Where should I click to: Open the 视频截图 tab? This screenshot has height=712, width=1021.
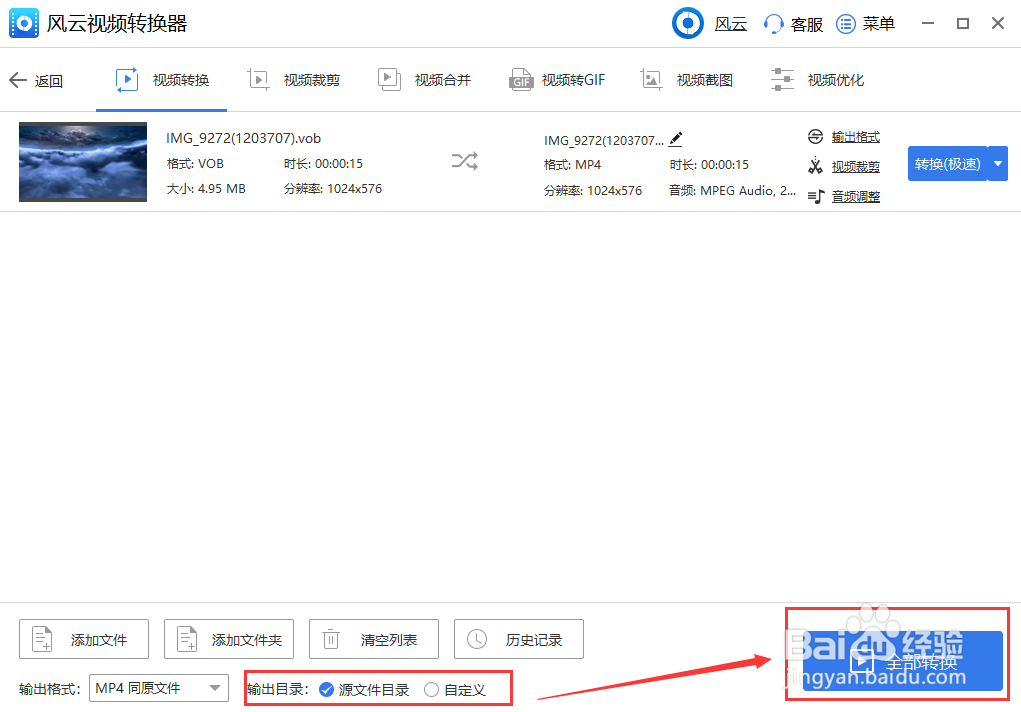(686, 80)
